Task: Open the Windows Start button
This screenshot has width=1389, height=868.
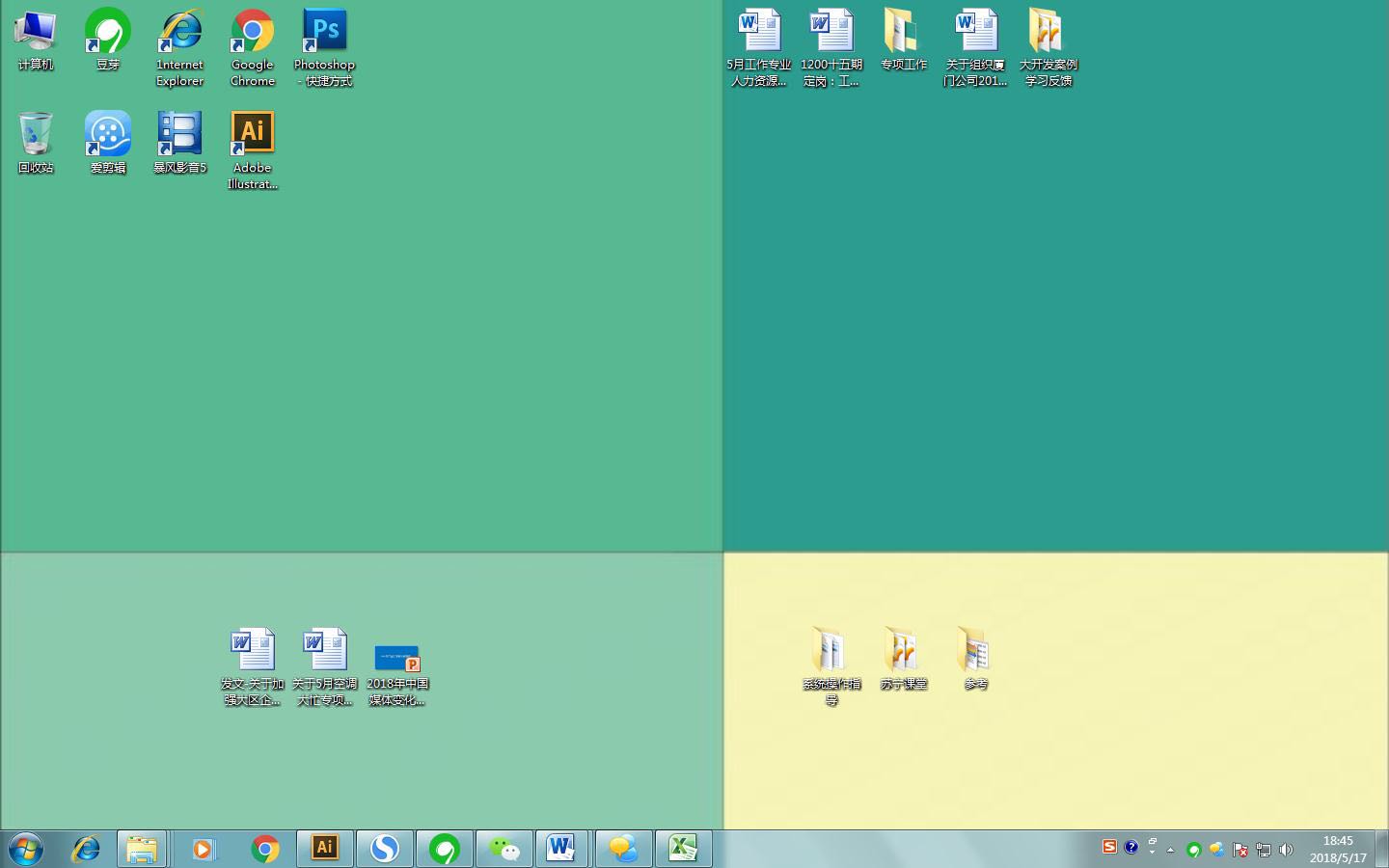Action: point(26,849)
